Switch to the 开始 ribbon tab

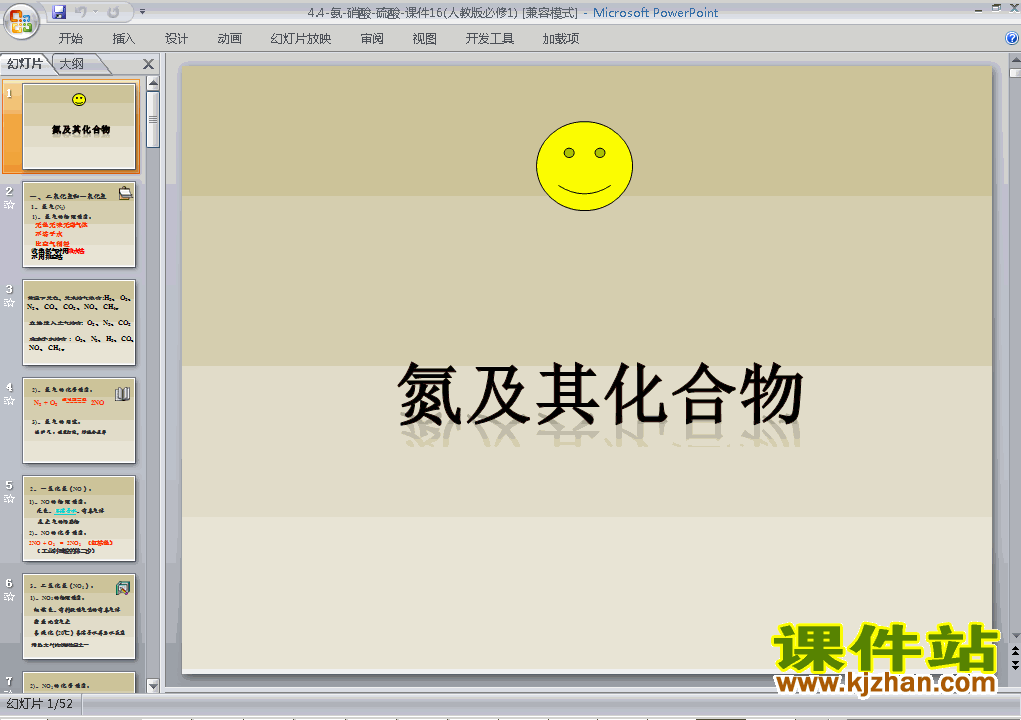(70, 39)
